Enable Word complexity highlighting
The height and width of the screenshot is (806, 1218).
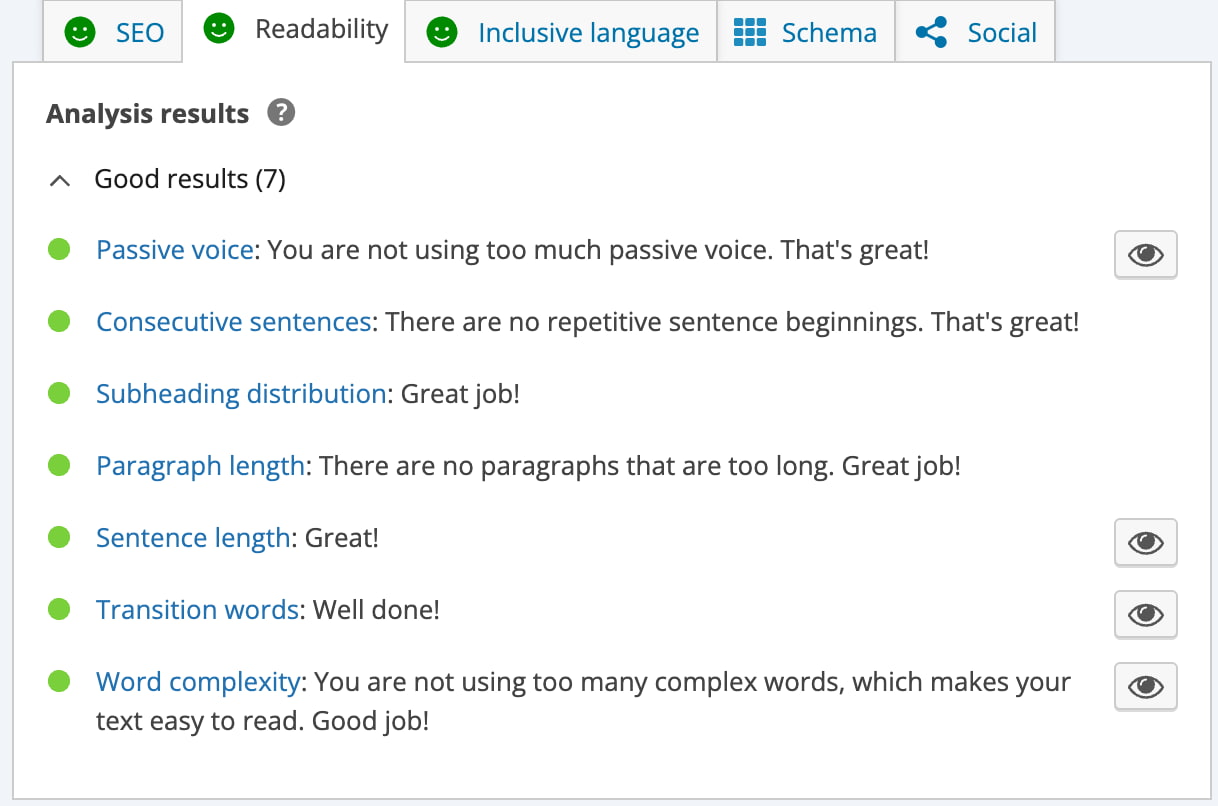coord(1145,686)
